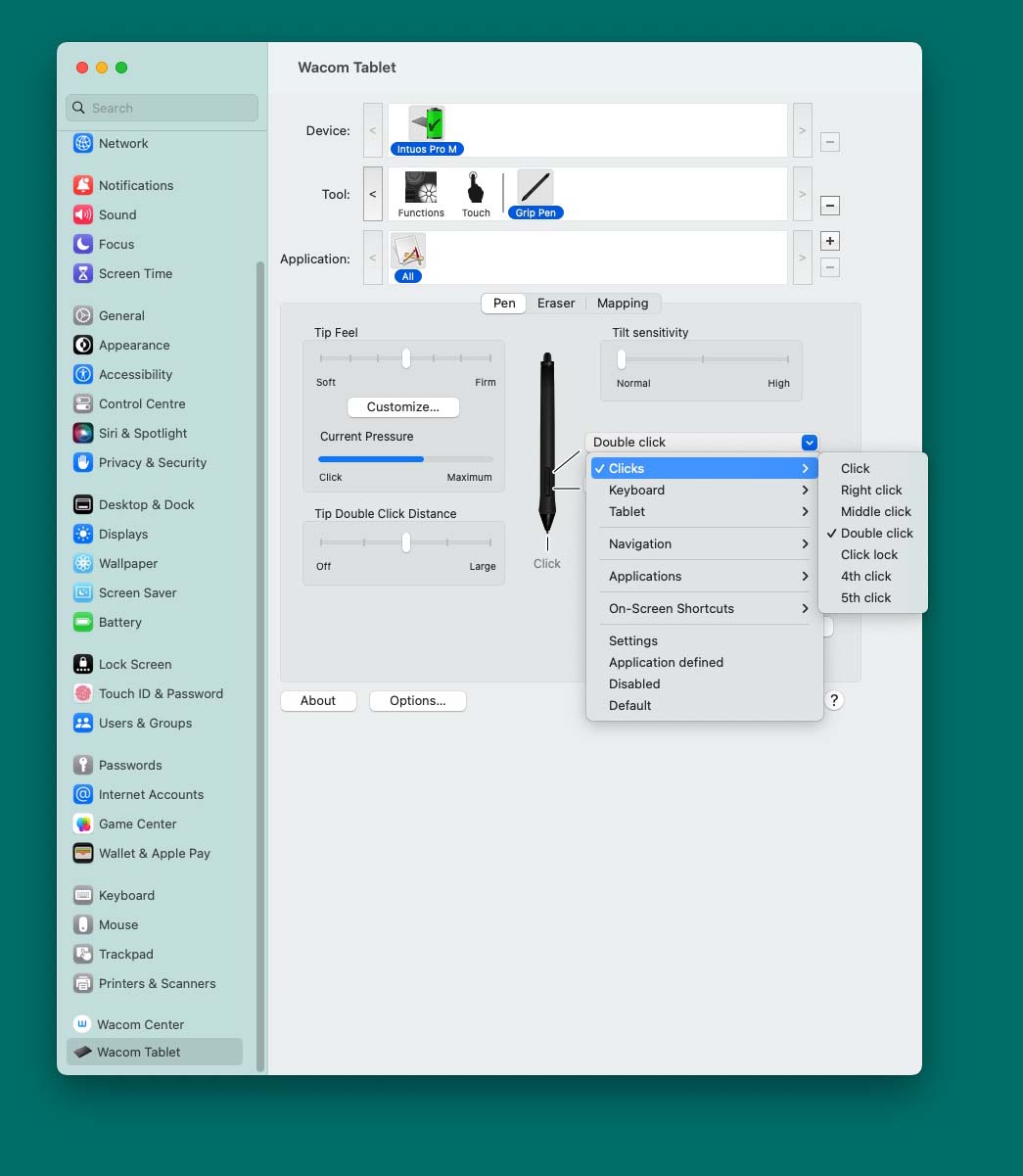This screenshot has height=1176, width=1023.
Task: Switch to the Mapping tab
Action: (x=623, y=303)
